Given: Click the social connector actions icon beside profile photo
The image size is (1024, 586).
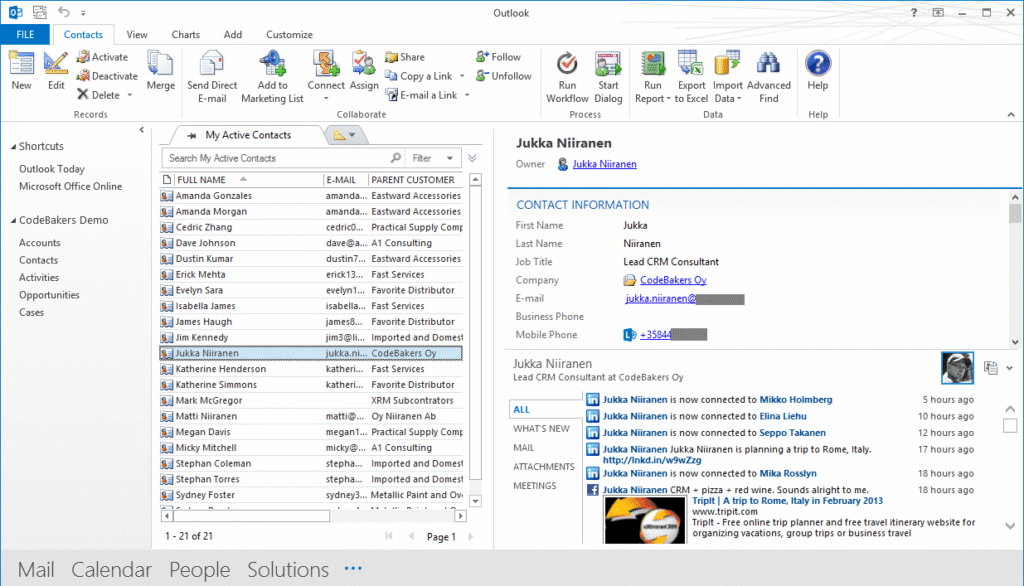Looking at the screenshot, I should 991,368.
